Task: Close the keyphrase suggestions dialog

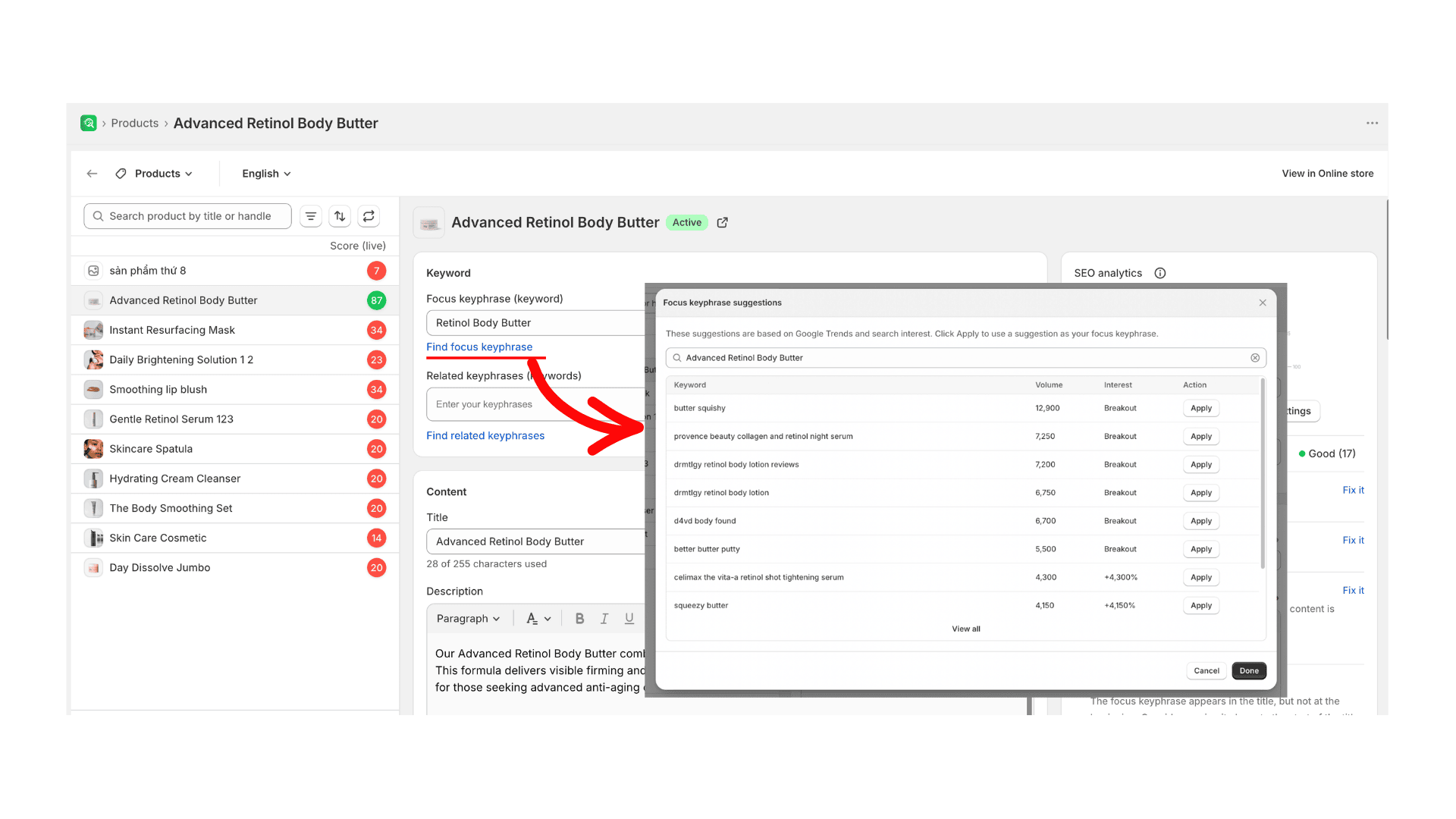Action: click(1263, 303)
